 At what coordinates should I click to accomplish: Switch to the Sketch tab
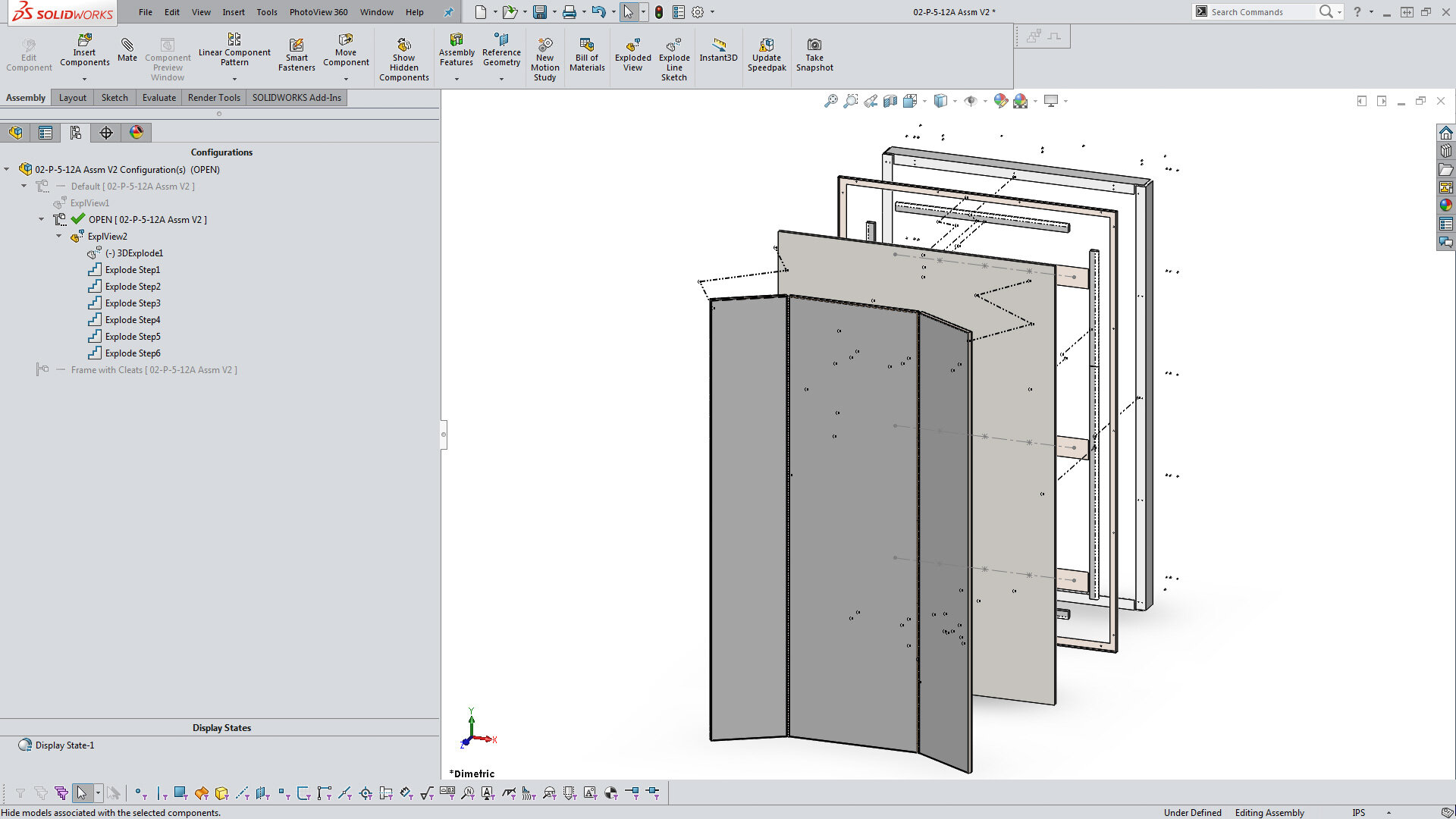115,98
